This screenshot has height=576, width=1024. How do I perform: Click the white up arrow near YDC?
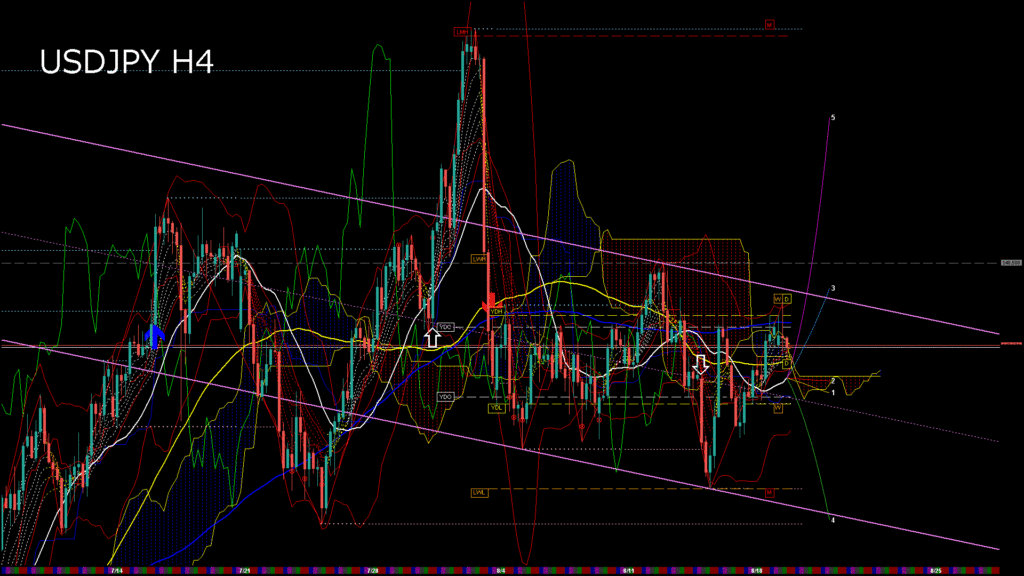pyautogui.click(x=432, y=337)
